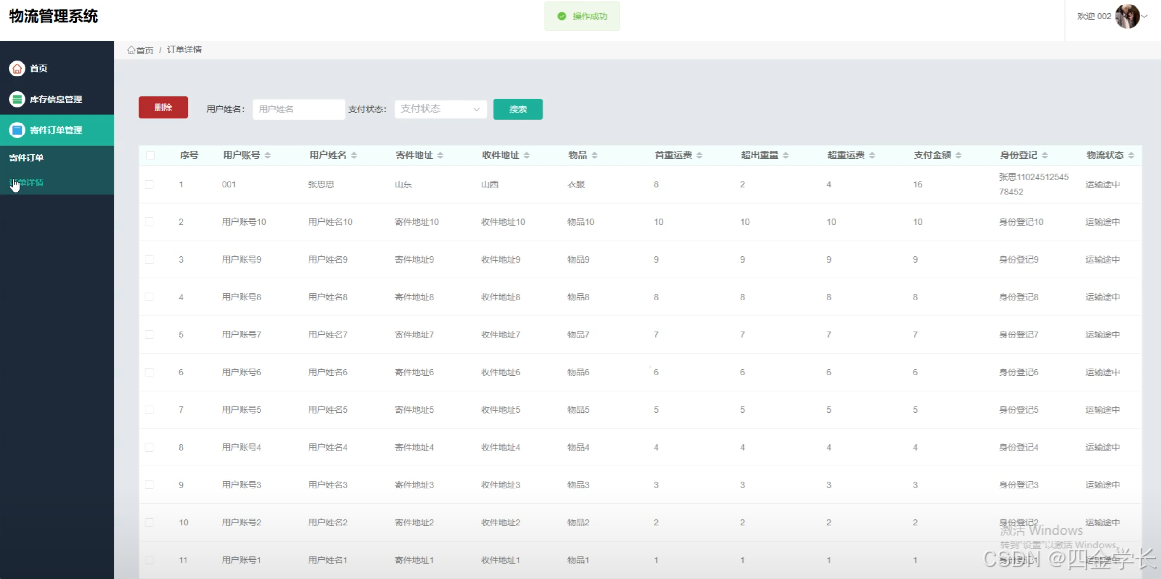
Task: Check the box for row 用户账号2
Action: pyautogui.click(x=150, y=522)
